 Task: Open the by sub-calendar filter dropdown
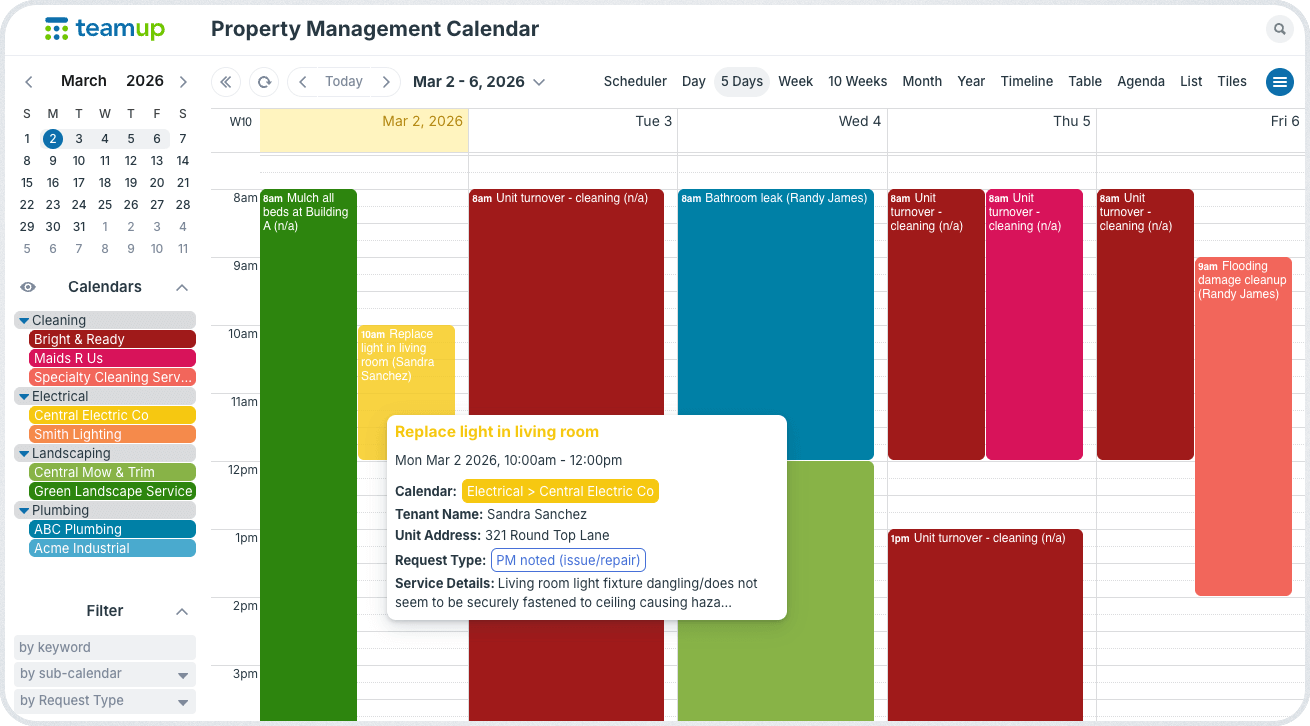[105, 674]
